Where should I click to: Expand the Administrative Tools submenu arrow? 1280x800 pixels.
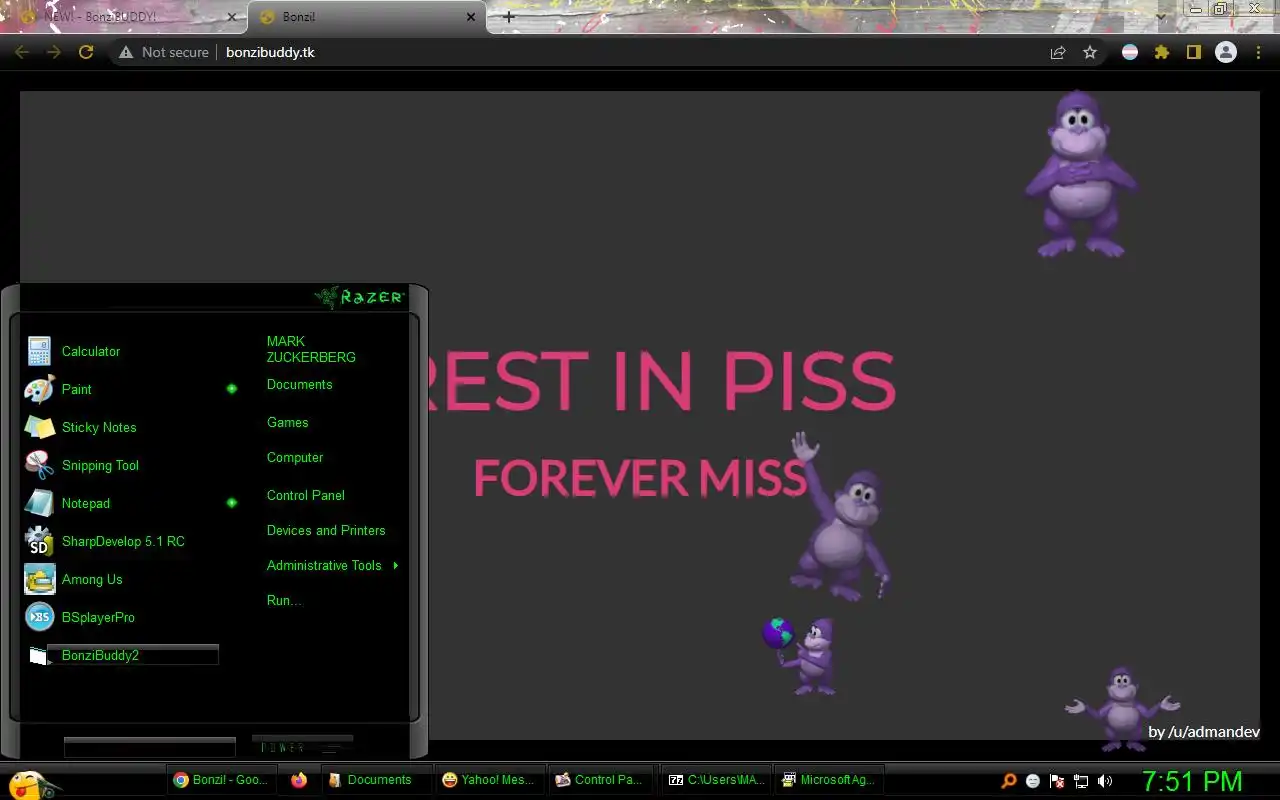point(396,566)
